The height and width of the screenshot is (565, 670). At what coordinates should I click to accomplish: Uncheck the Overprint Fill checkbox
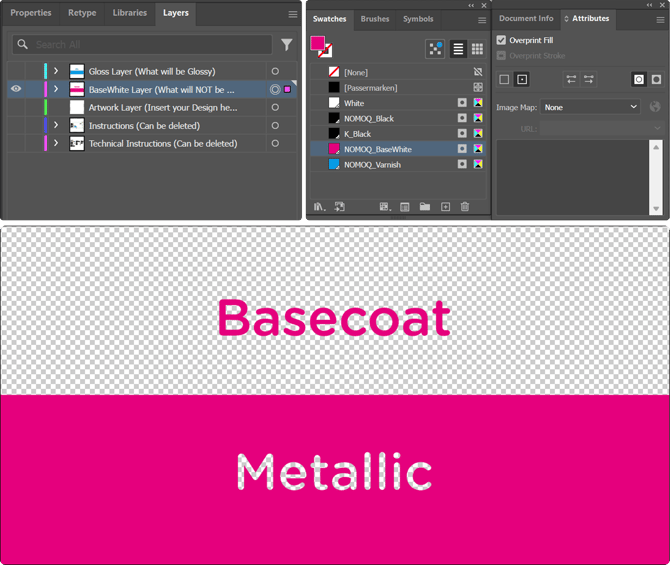[502, 40]
